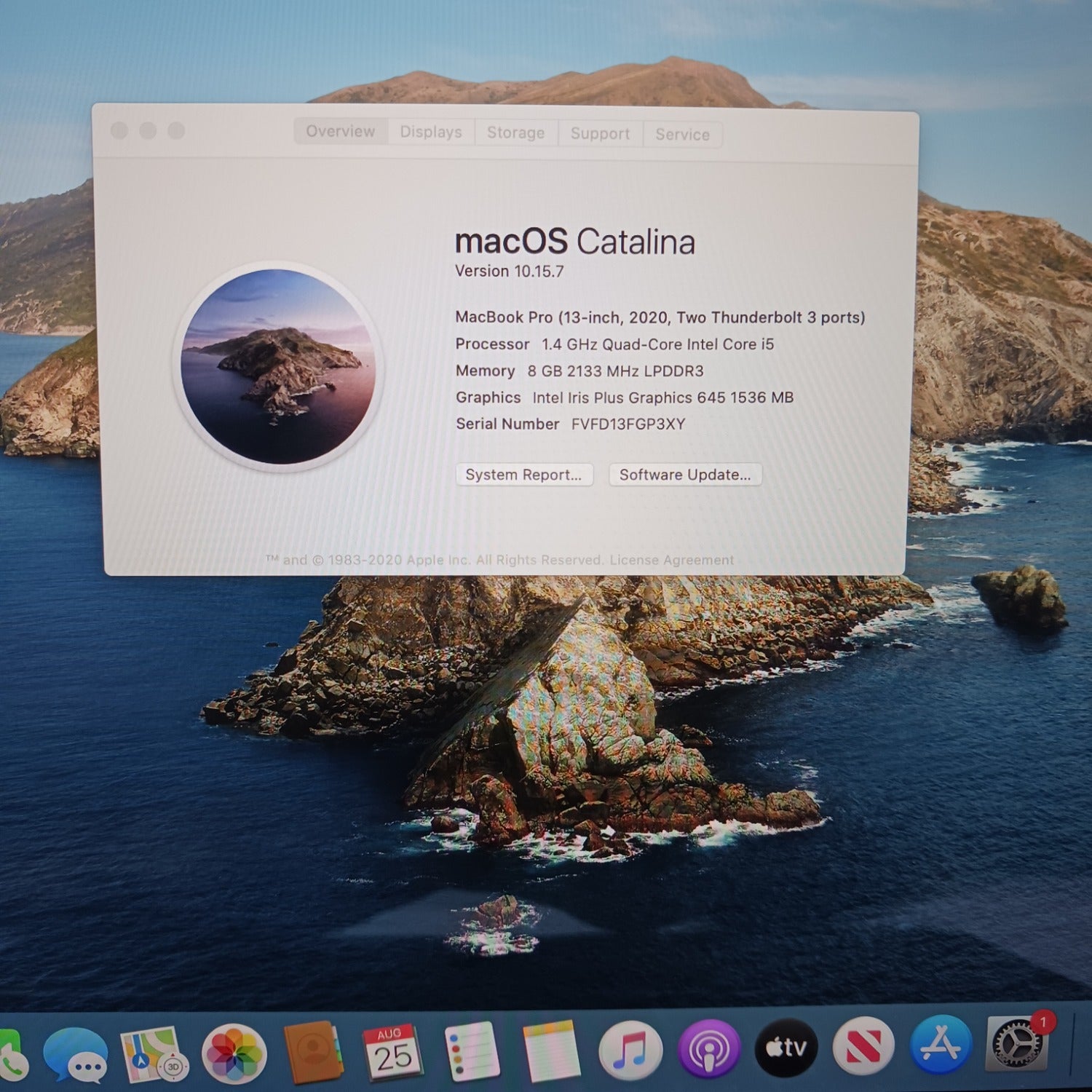The image size is (1092, 1092).
Task: Open Podcasts from the Dock
Action: coord(709,1049)
